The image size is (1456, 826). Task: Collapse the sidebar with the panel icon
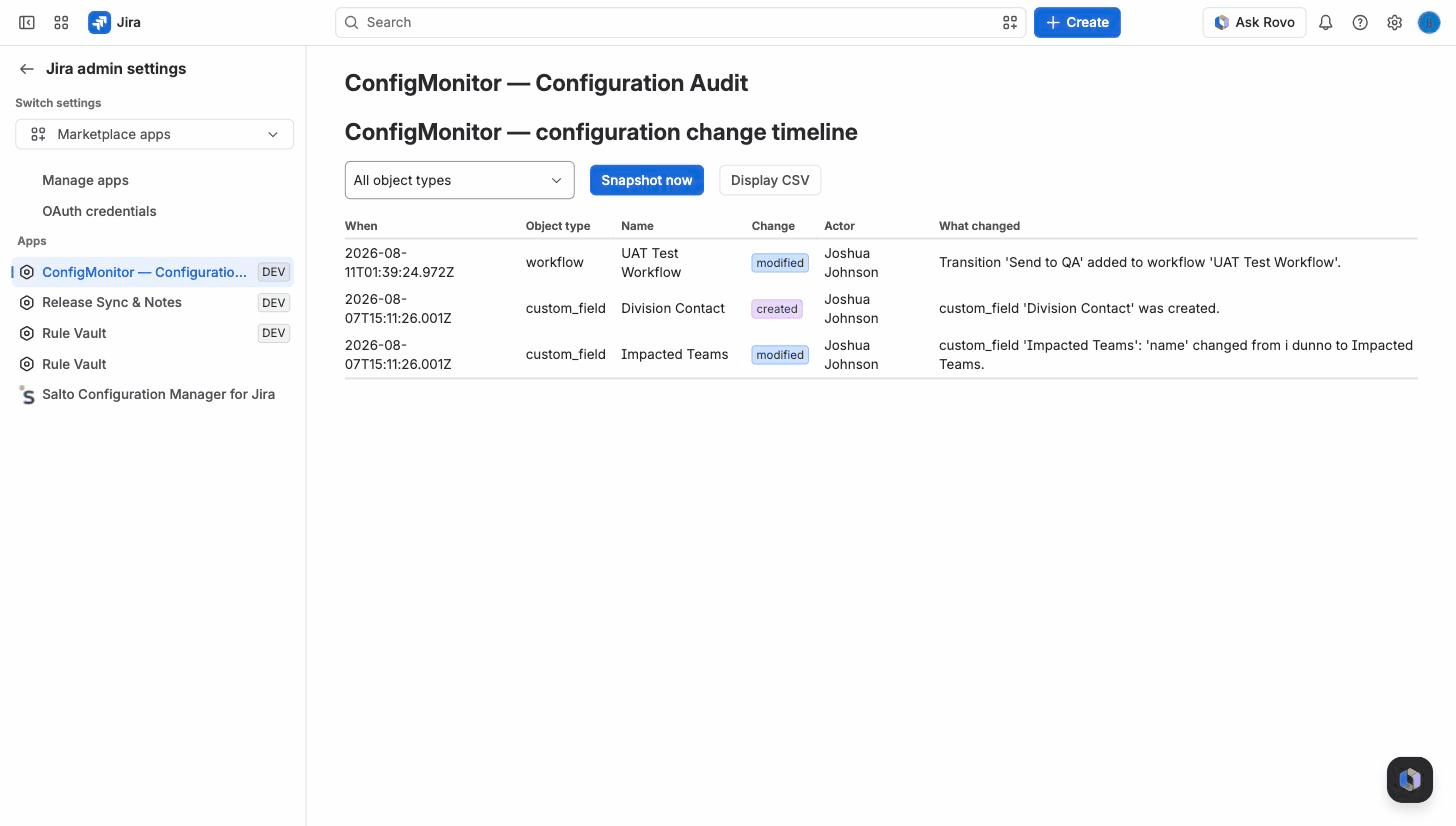pyautogui.click(x=27, y=22)
